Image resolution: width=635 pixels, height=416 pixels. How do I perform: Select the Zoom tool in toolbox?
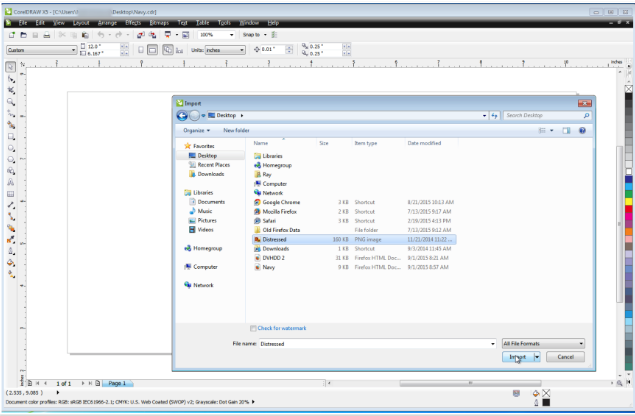[x=10, y=102]
